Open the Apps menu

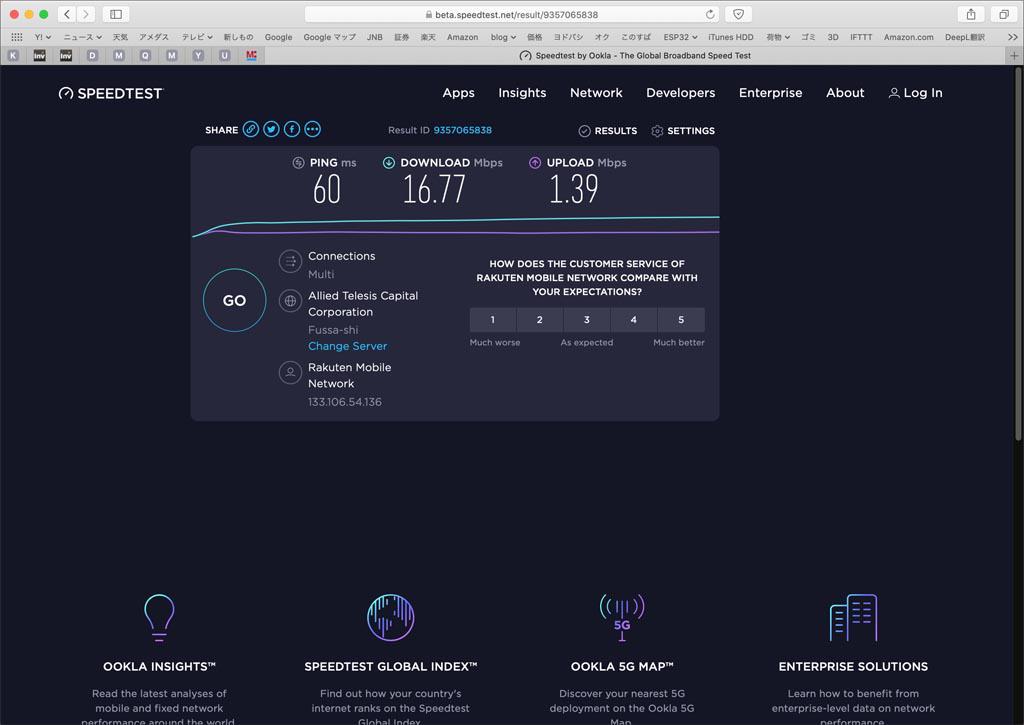pyautogui.click(x=458, y=93)
